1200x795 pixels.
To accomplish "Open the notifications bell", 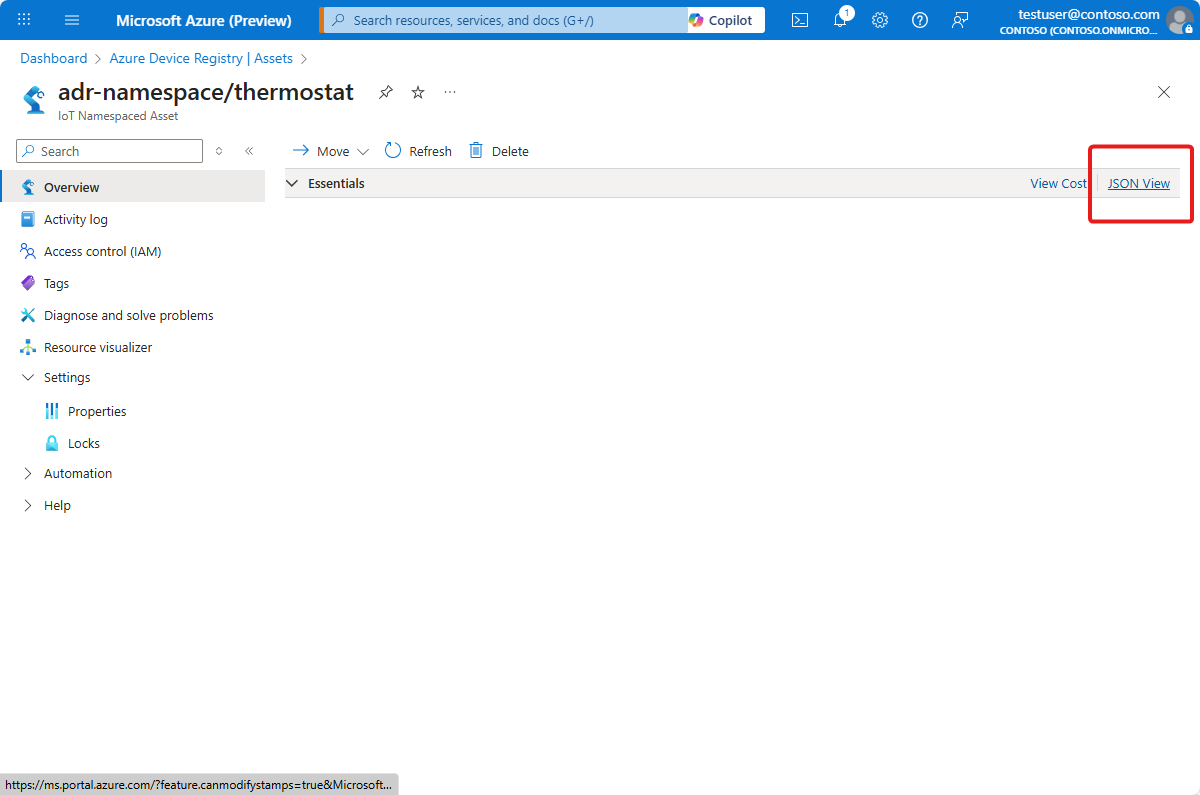I will 840,20.
